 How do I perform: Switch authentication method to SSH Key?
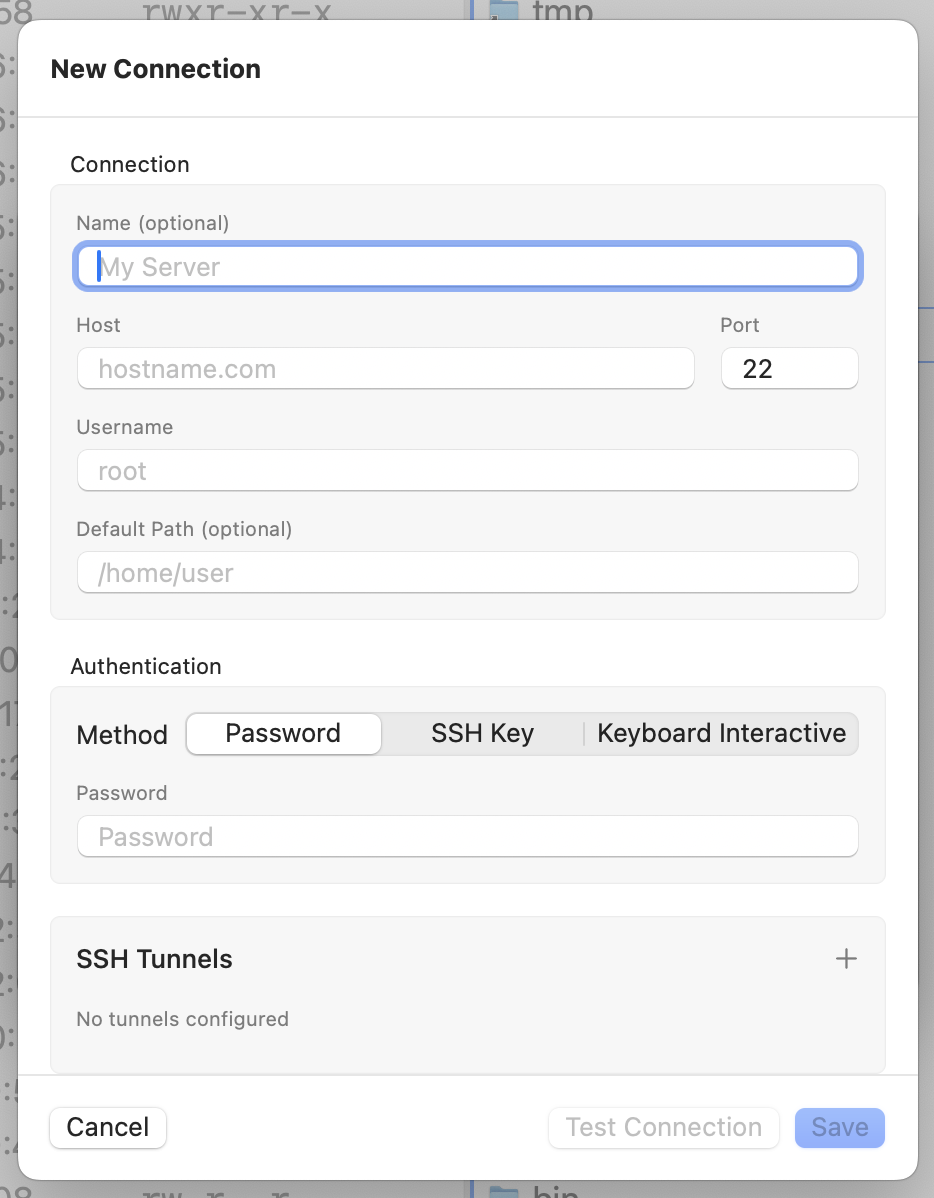coord(482,734)
